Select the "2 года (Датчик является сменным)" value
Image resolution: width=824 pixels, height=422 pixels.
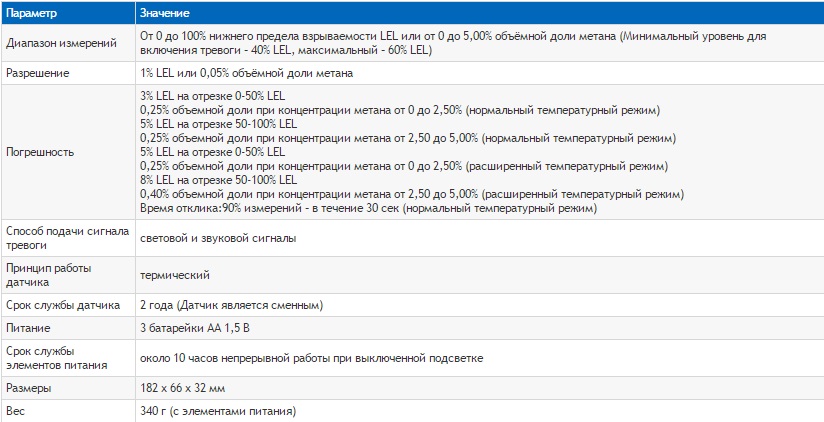230,304
